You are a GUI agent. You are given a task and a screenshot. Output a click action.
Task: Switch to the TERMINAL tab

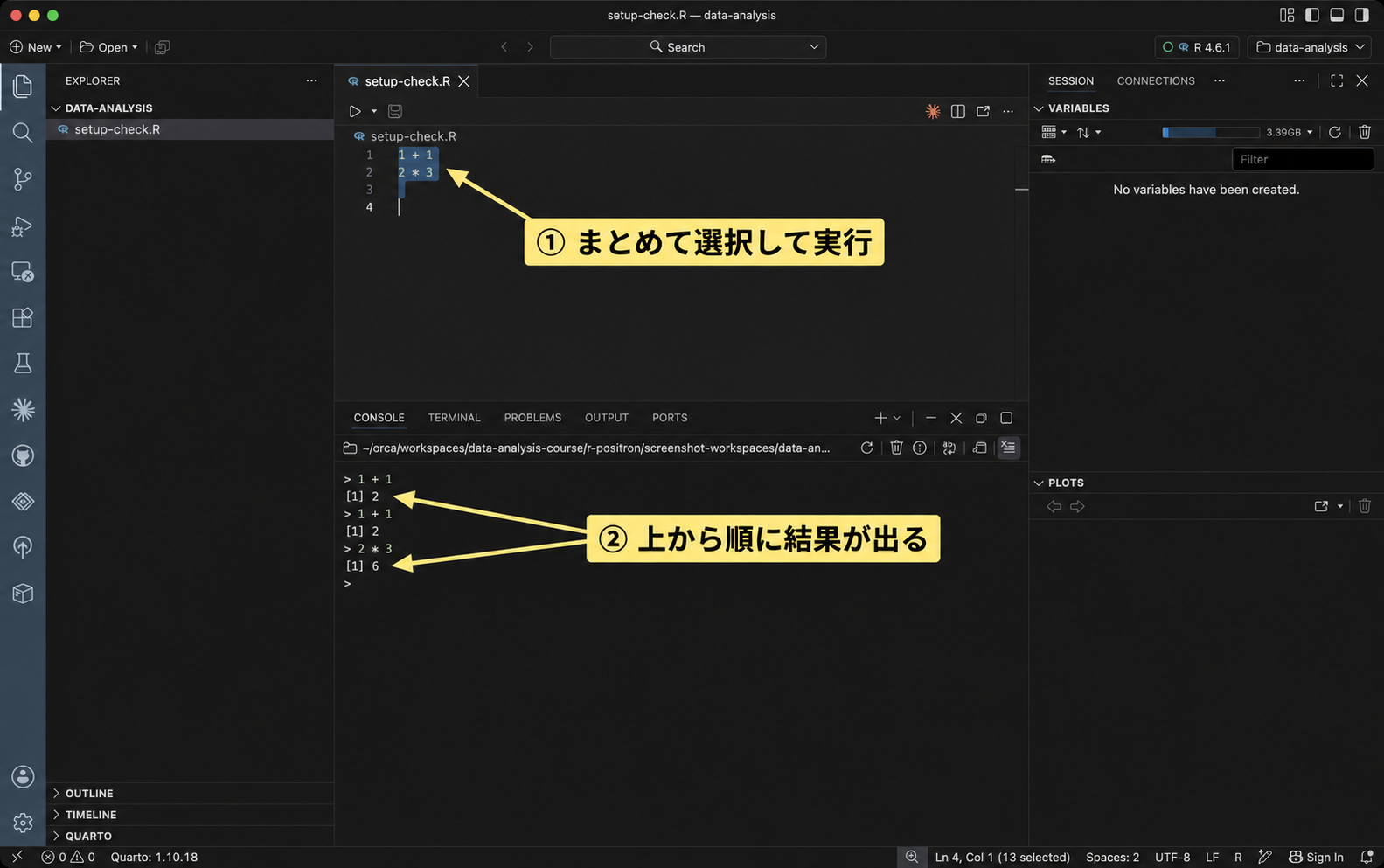click(454, 418)
